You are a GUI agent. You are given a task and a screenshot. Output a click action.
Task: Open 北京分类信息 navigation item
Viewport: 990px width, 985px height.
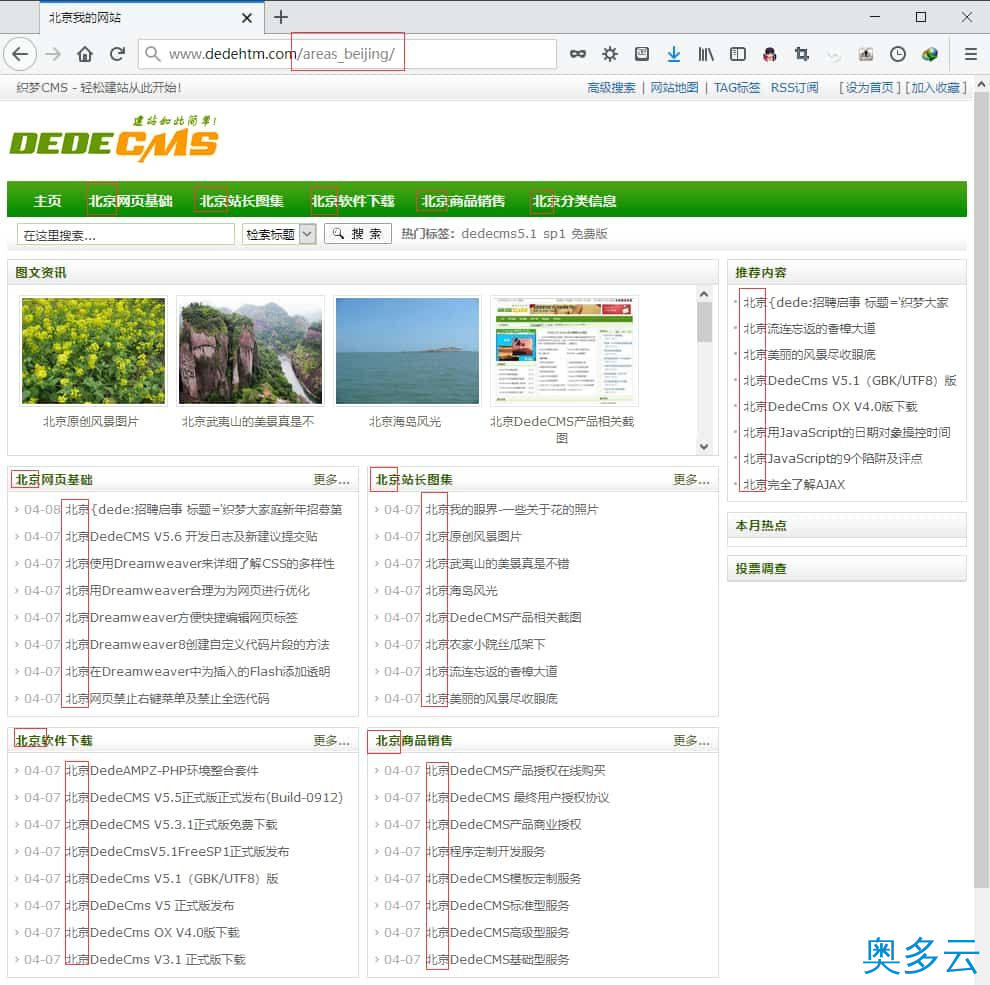pyautogui.click(x=574, y=201)
